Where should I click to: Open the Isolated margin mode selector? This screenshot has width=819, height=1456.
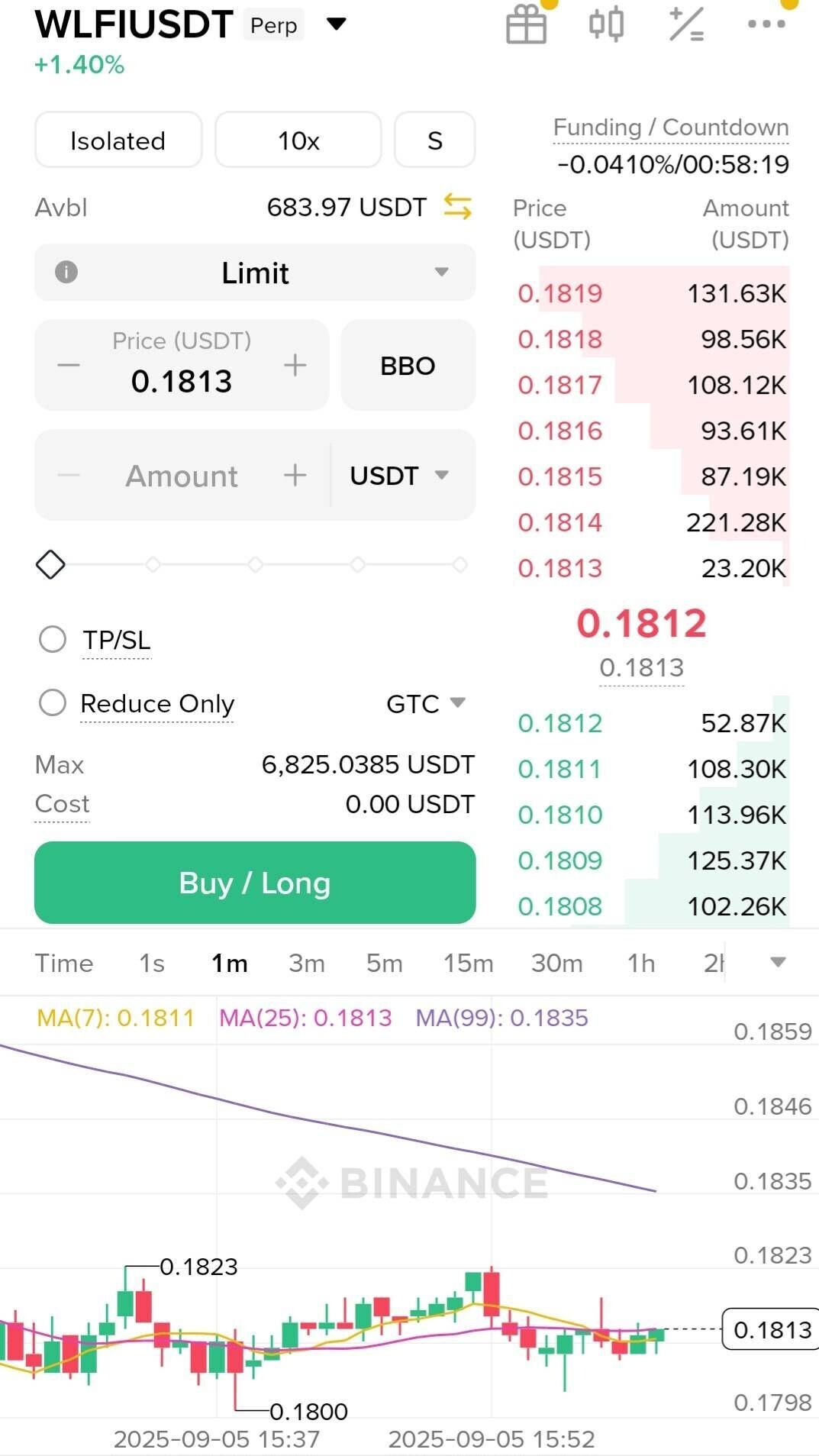(118, 140)
